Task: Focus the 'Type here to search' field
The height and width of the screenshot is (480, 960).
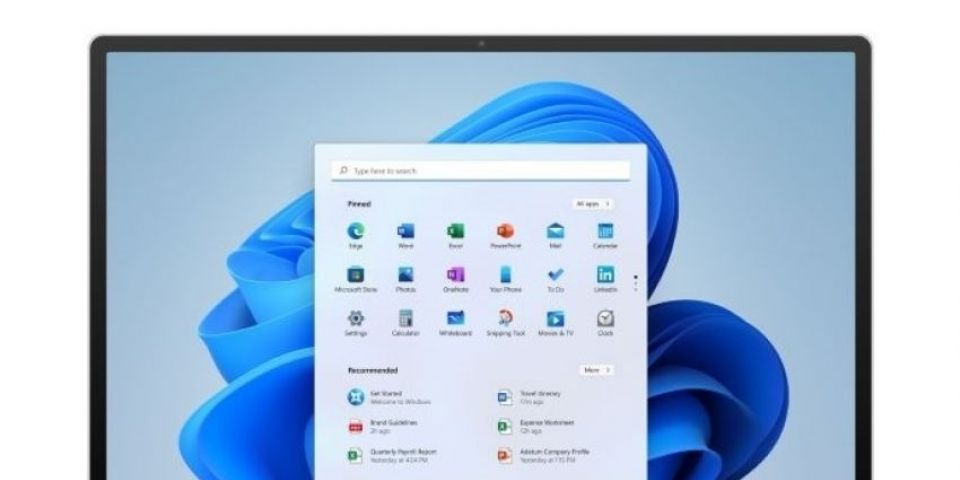Action: tap(481, 171)
